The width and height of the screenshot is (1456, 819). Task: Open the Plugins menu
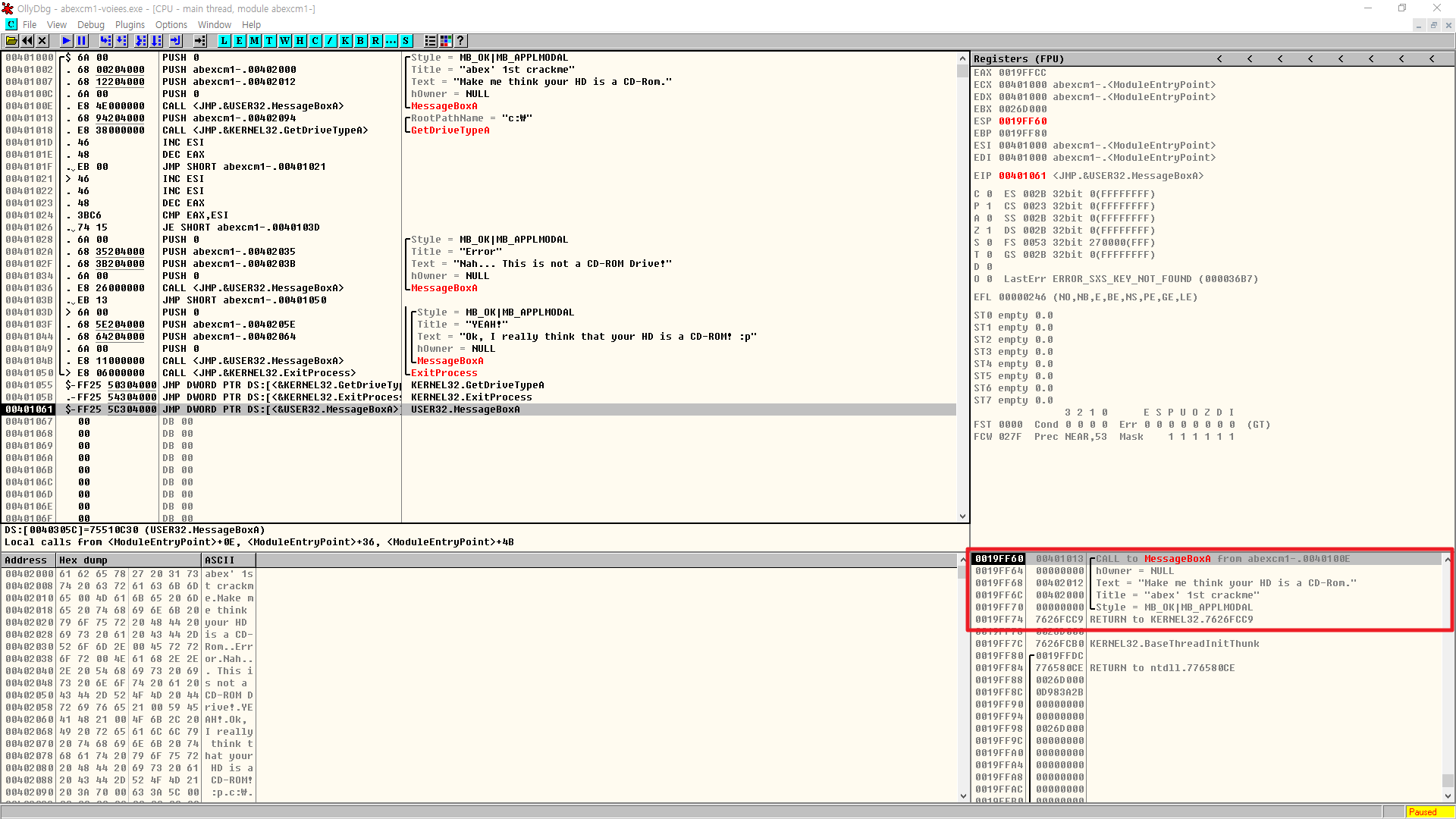130,25
